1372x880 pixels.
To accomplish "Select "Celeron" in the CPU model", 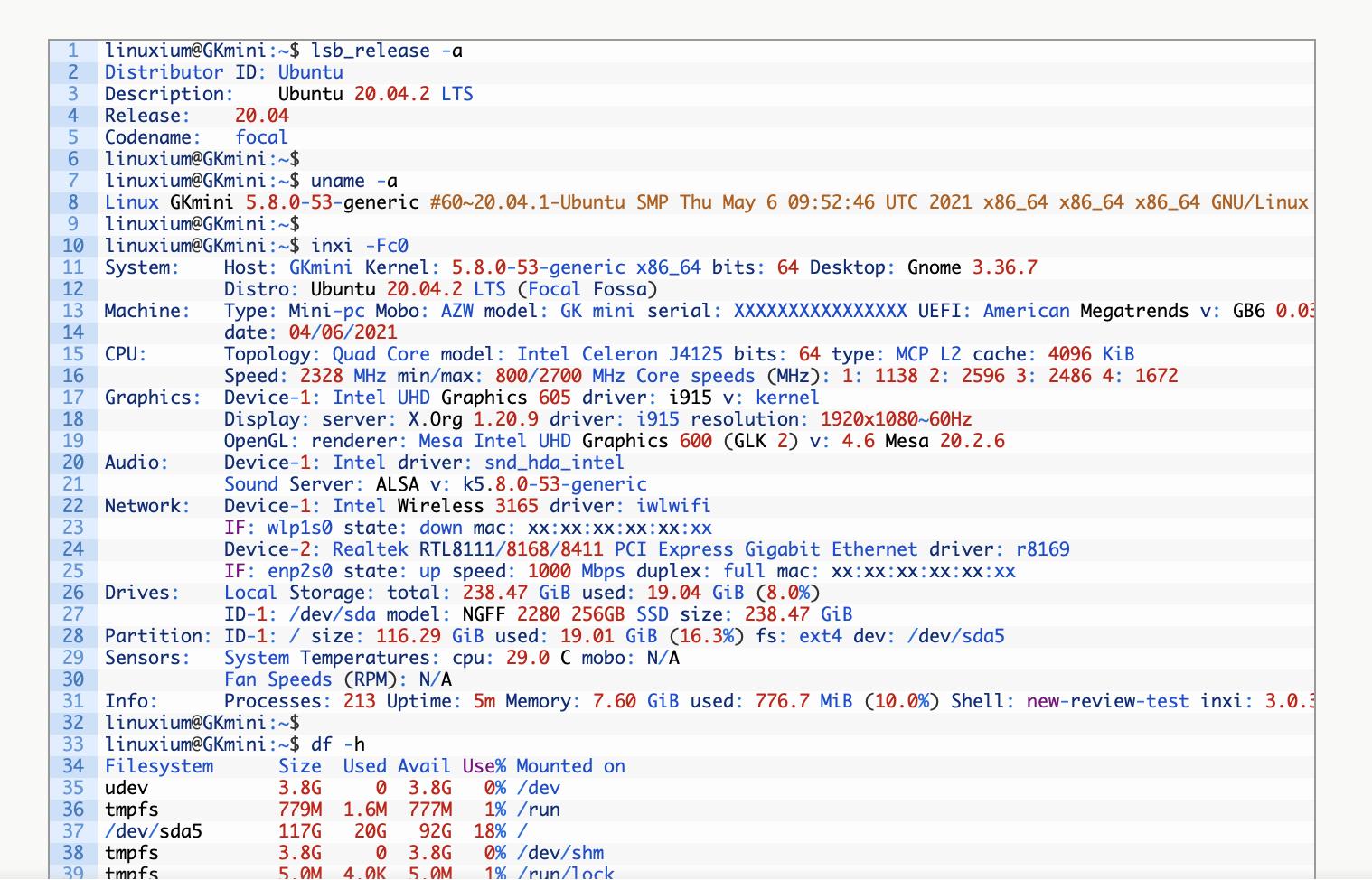I will pos(619,354).
